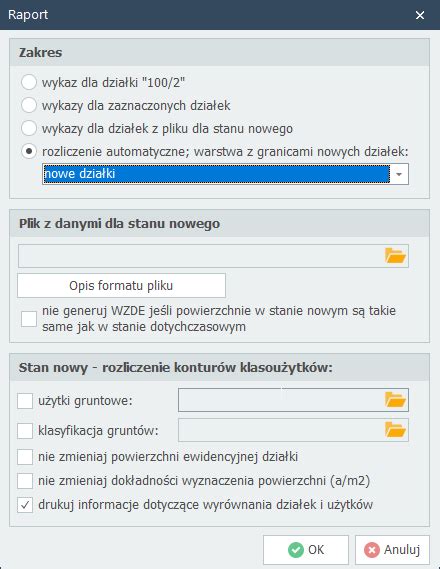Enable nie zmieniaj powierzchni ewidencyjnej działki
This screenshot has width=440, height=569.
coord(25,457)
